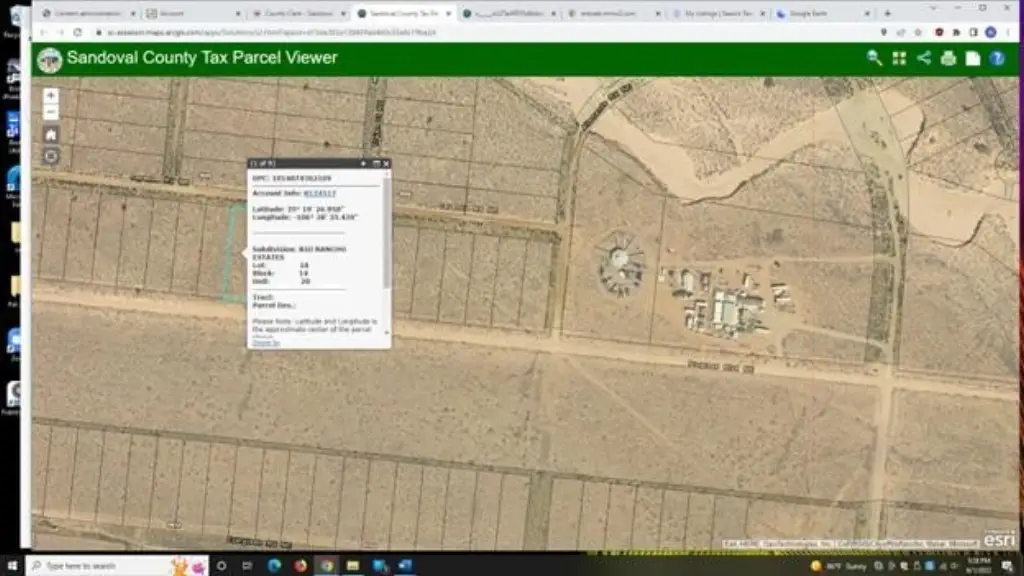Click the help question mark icon
Image resolution: width=1024 pixels, height=576 pixels.
tap(997, 58)
